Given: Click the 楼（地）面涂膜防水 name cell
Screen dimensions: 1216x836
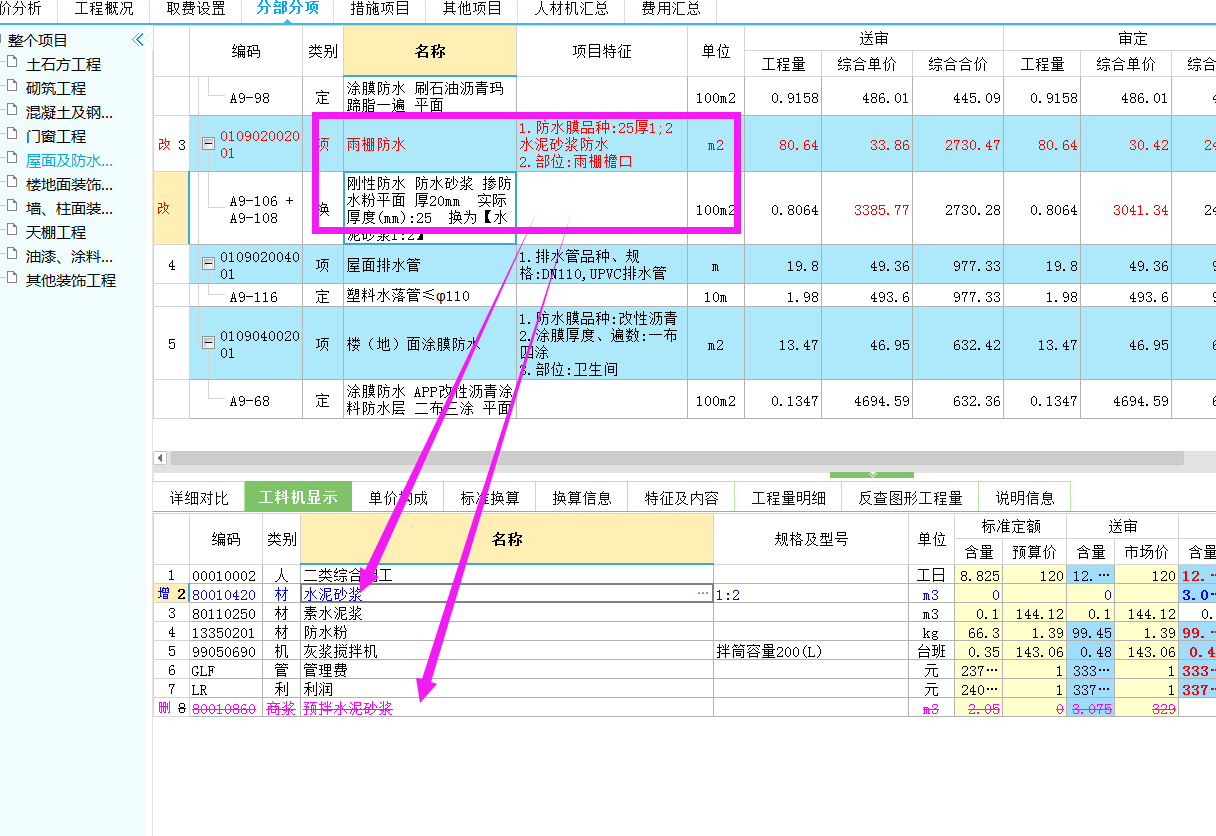Looking at the screenshot, I should tap(429, 344).
